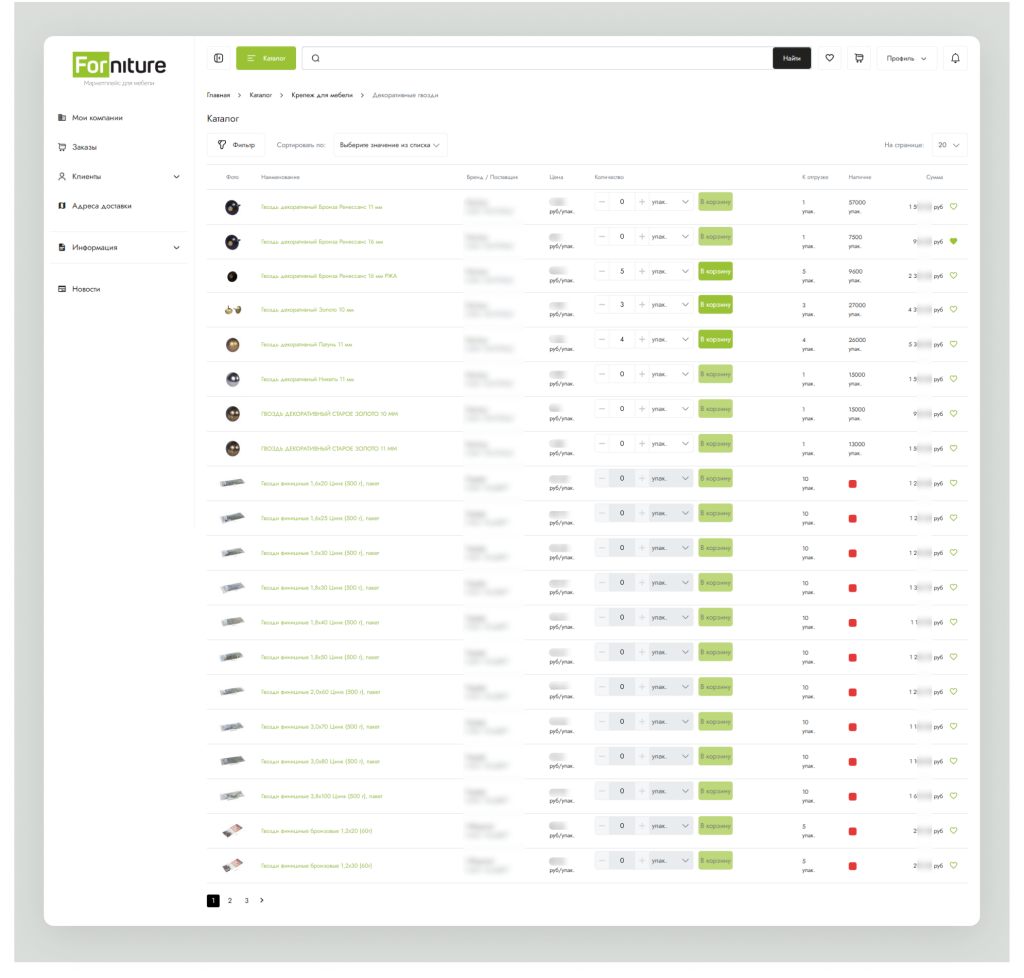This screenshot has height=978, width=1024.
Task: Go to page 2 in pagination
Action: 230,900
